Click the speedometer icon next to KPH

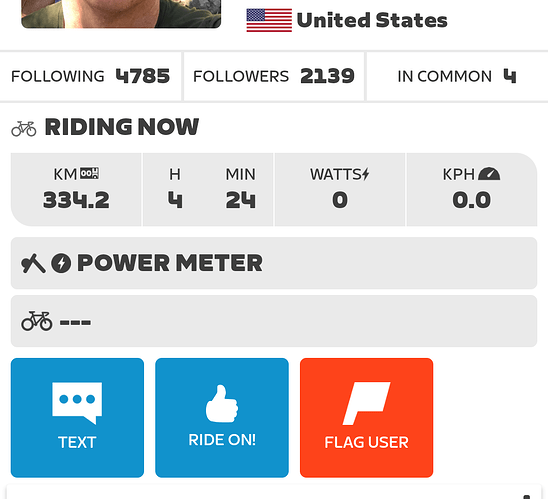coord(489,174)
